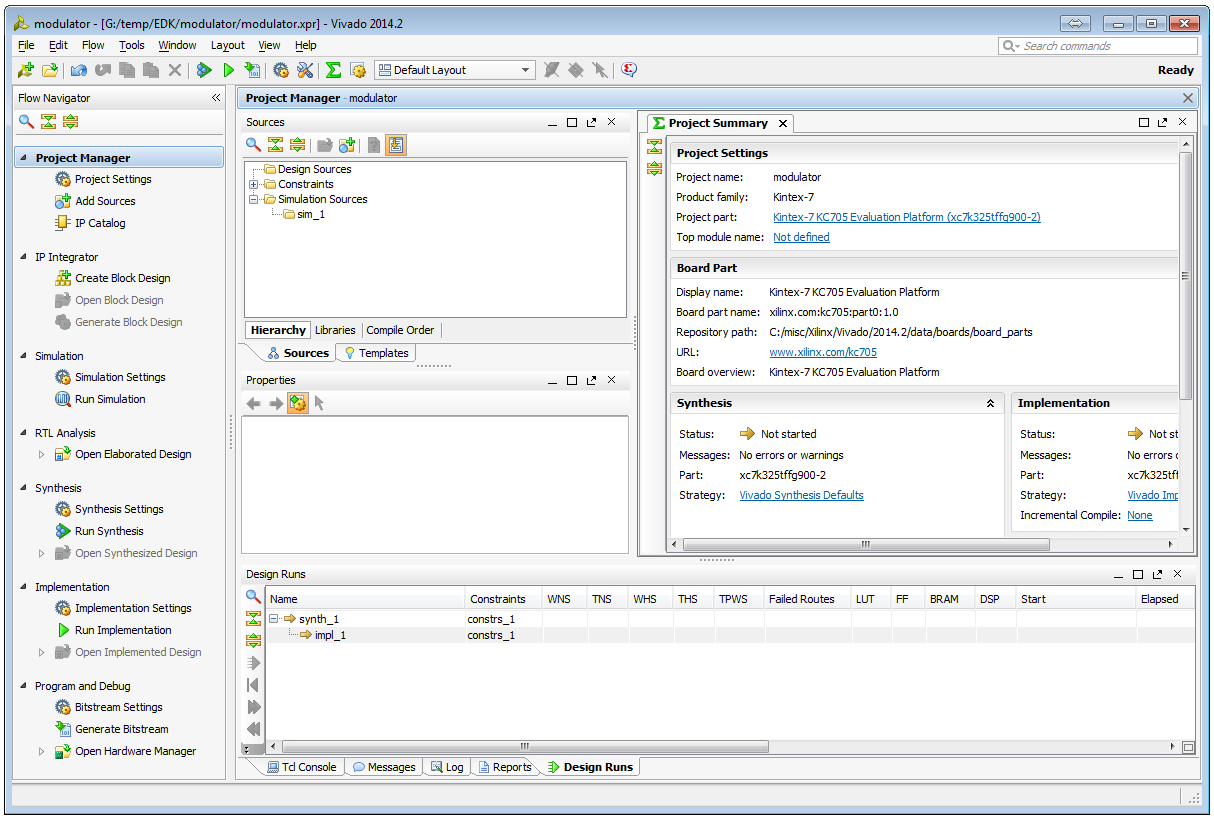
Task: Open the Reports tab at the bottom
Action: pos(504,767)
